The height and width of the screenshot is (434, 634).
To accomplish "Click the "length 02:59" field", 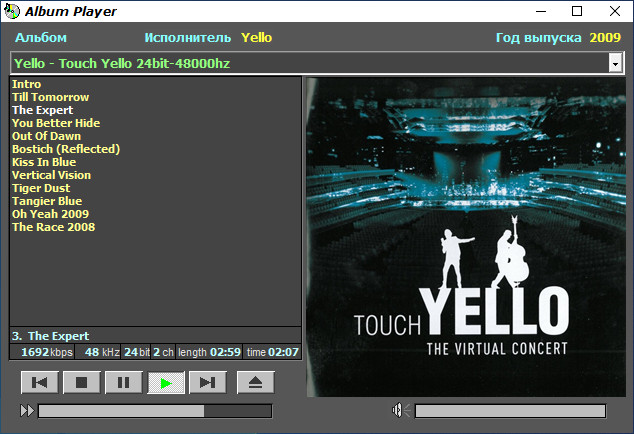I will [209, 352].
